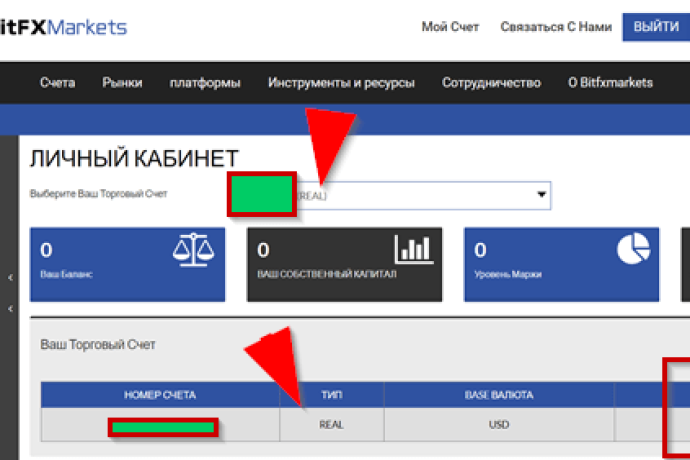Open the Мой Счет link
Image resolution: width=690 pixels, height=460 pixels.
[450, 27]
